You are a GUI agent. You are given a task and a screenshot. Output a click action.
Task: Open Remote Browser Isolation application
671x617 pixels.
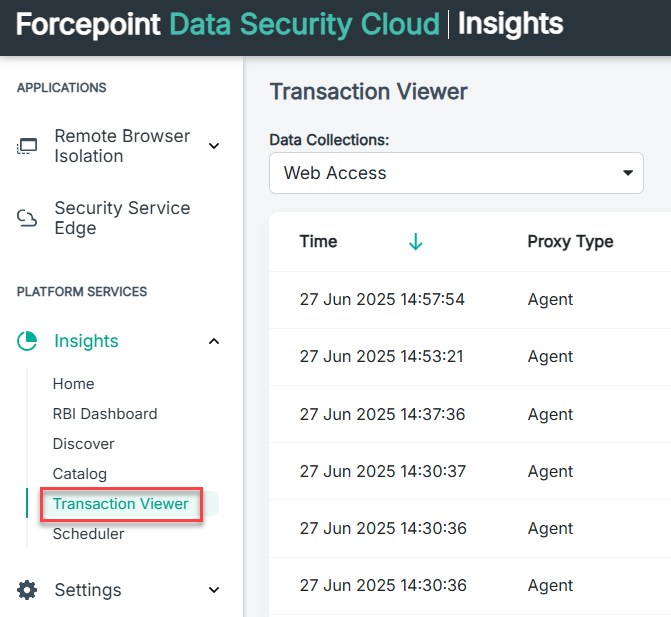(122, 146)
